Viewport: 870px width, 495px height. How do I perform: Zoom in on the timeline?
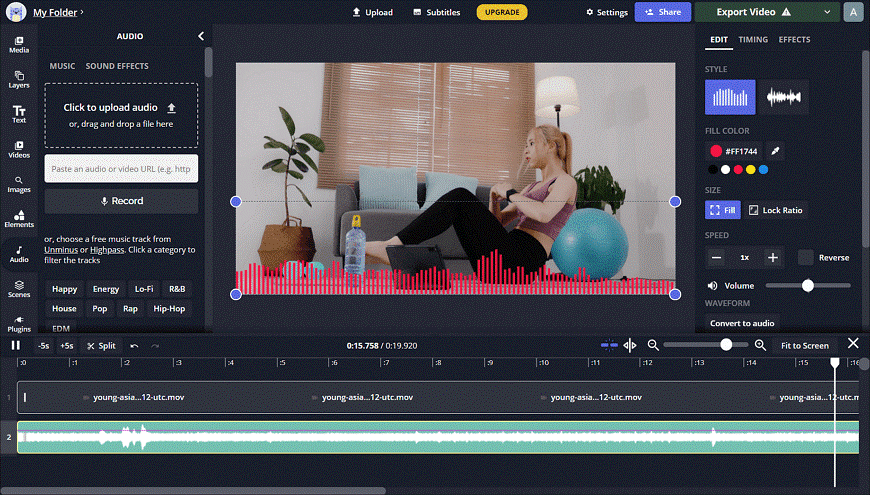click(x=760, y=345)
